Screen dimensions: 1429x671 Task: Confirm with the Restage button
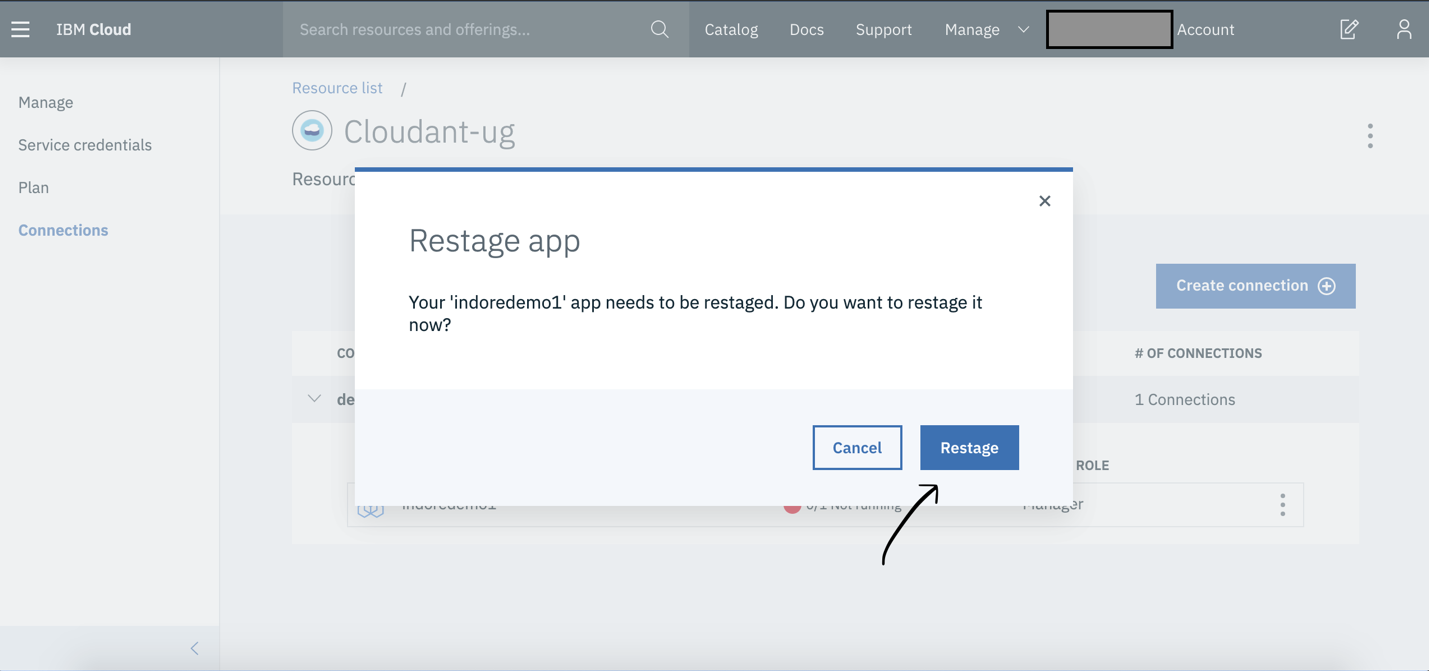[969, 447]
